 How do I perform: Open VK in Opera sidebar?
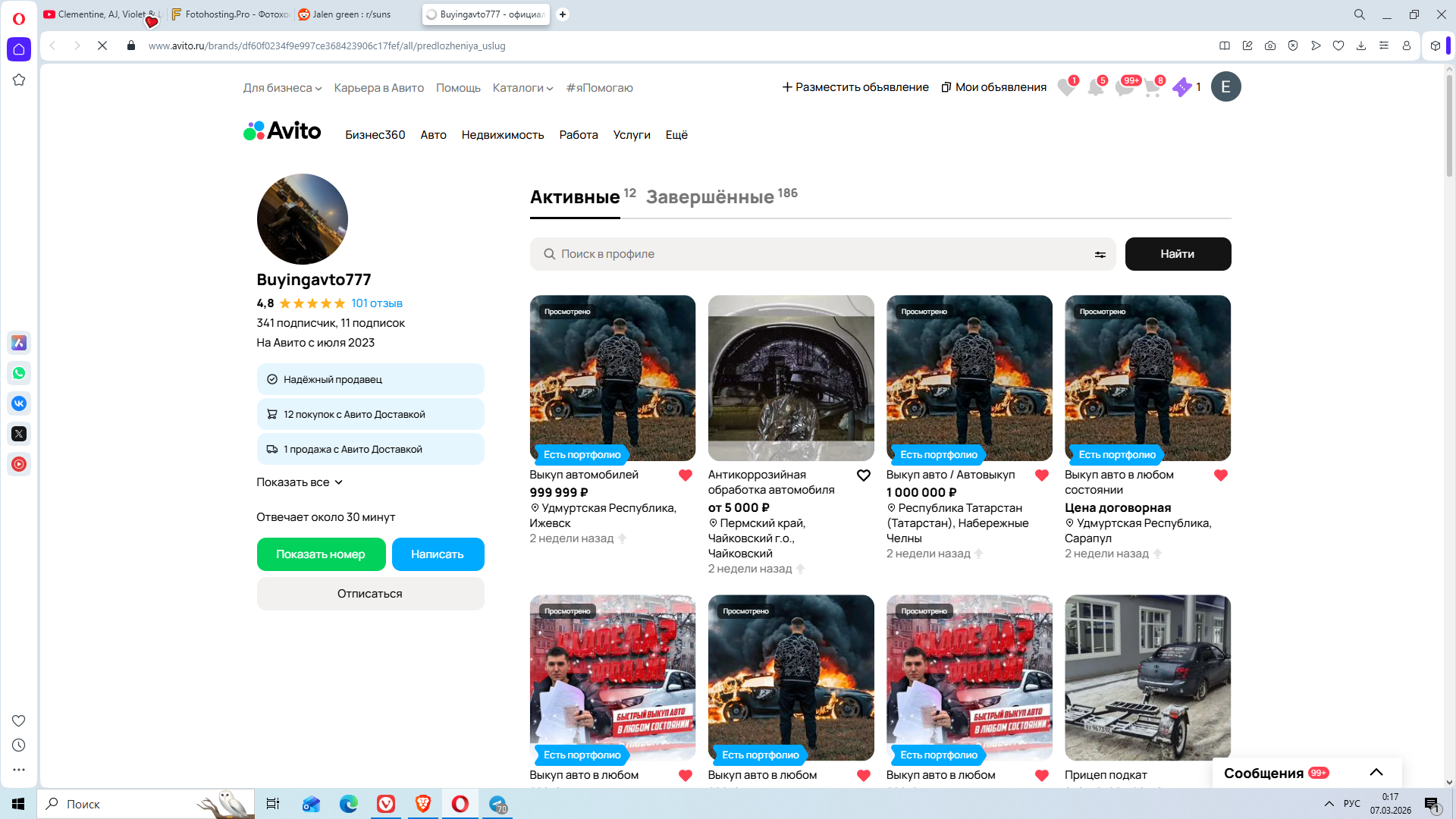[x=19, y=403]
